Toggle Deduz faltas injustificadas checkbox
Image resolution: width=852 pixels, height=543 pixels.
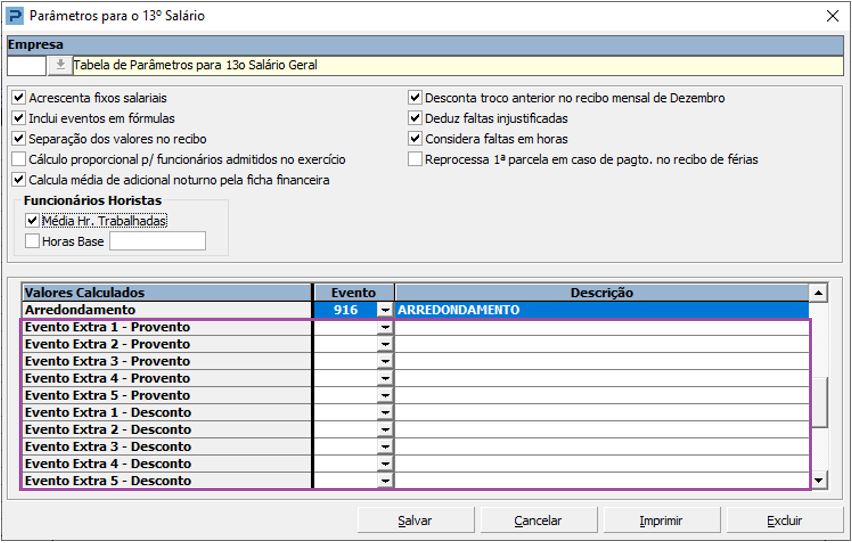(415, 119)
